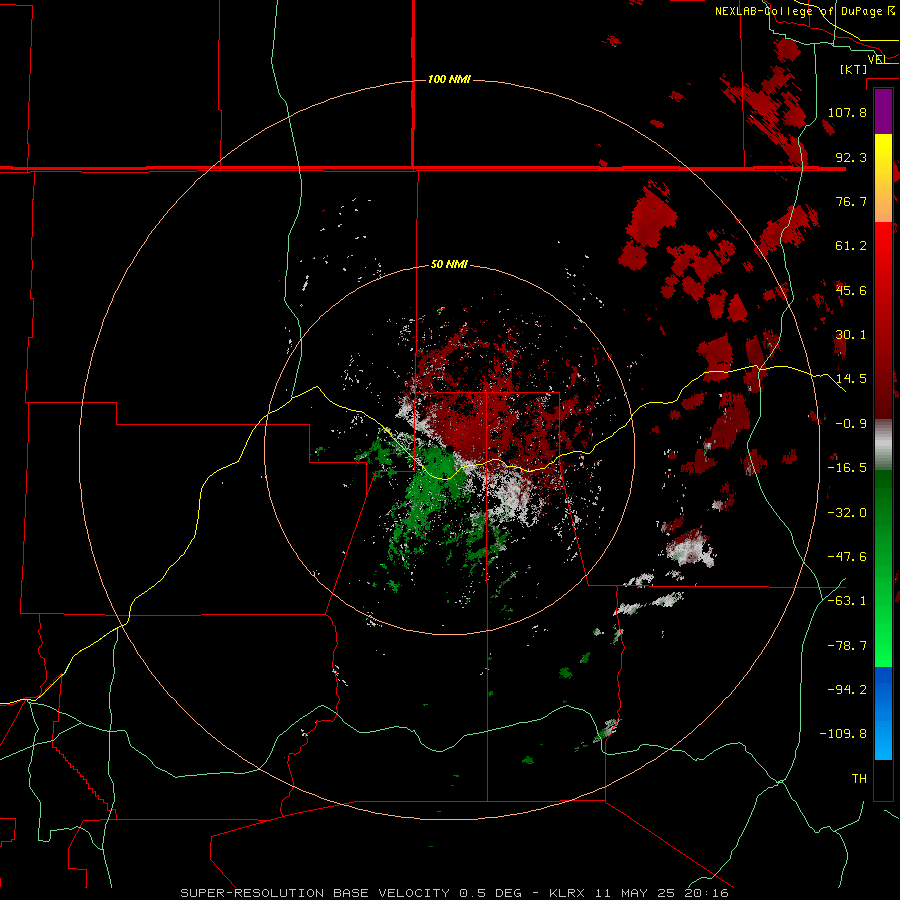The height and width of the screenshot is (900, 900).
Task: Click the -63.1 velocity scale value
Action: tap(847, 601)
